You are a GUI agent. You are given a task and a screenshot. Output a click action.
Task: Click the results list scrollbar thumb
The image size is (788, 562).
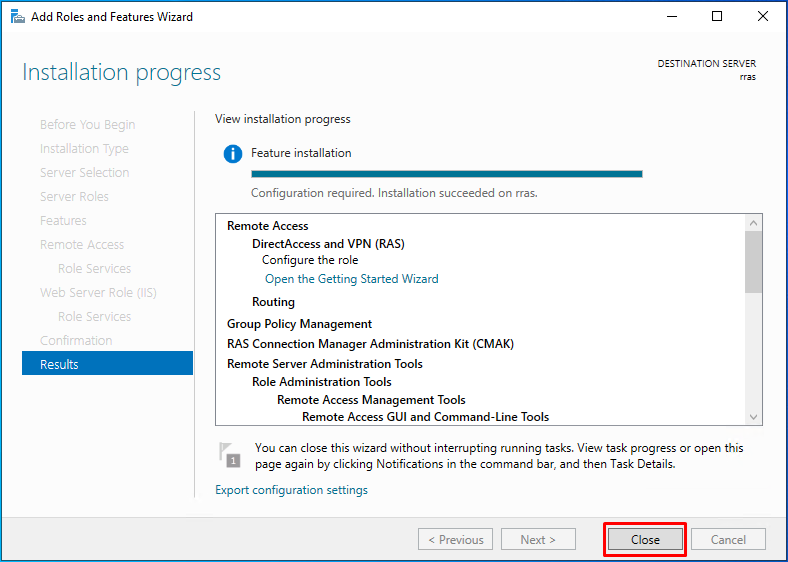753,261
